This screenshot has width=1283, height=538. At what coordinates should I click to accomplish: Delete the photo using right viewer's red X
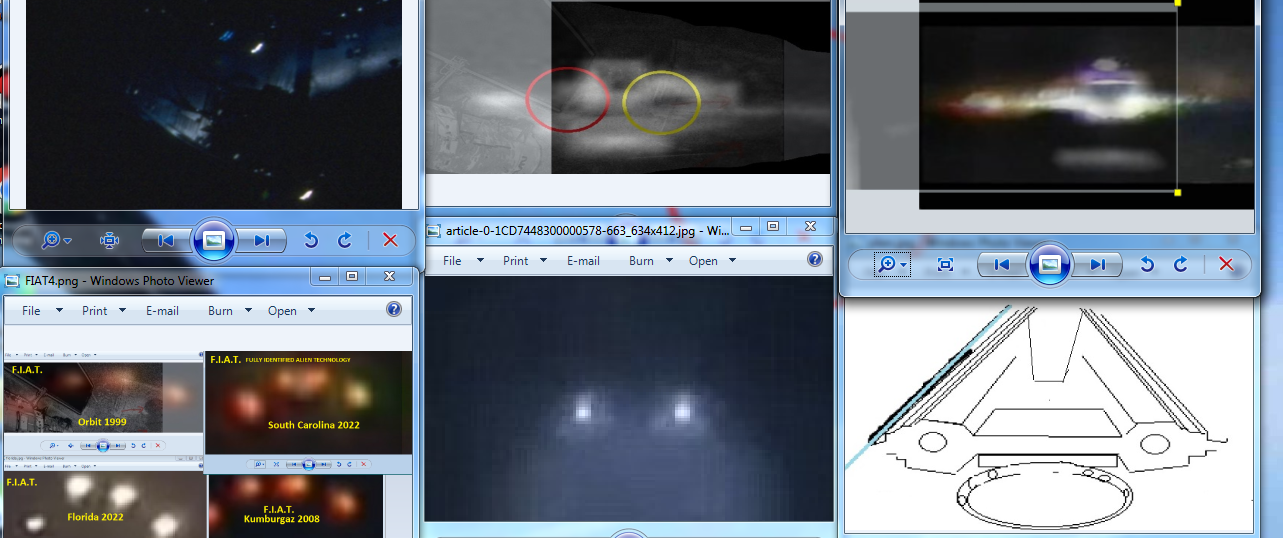tap(1226, 265)
